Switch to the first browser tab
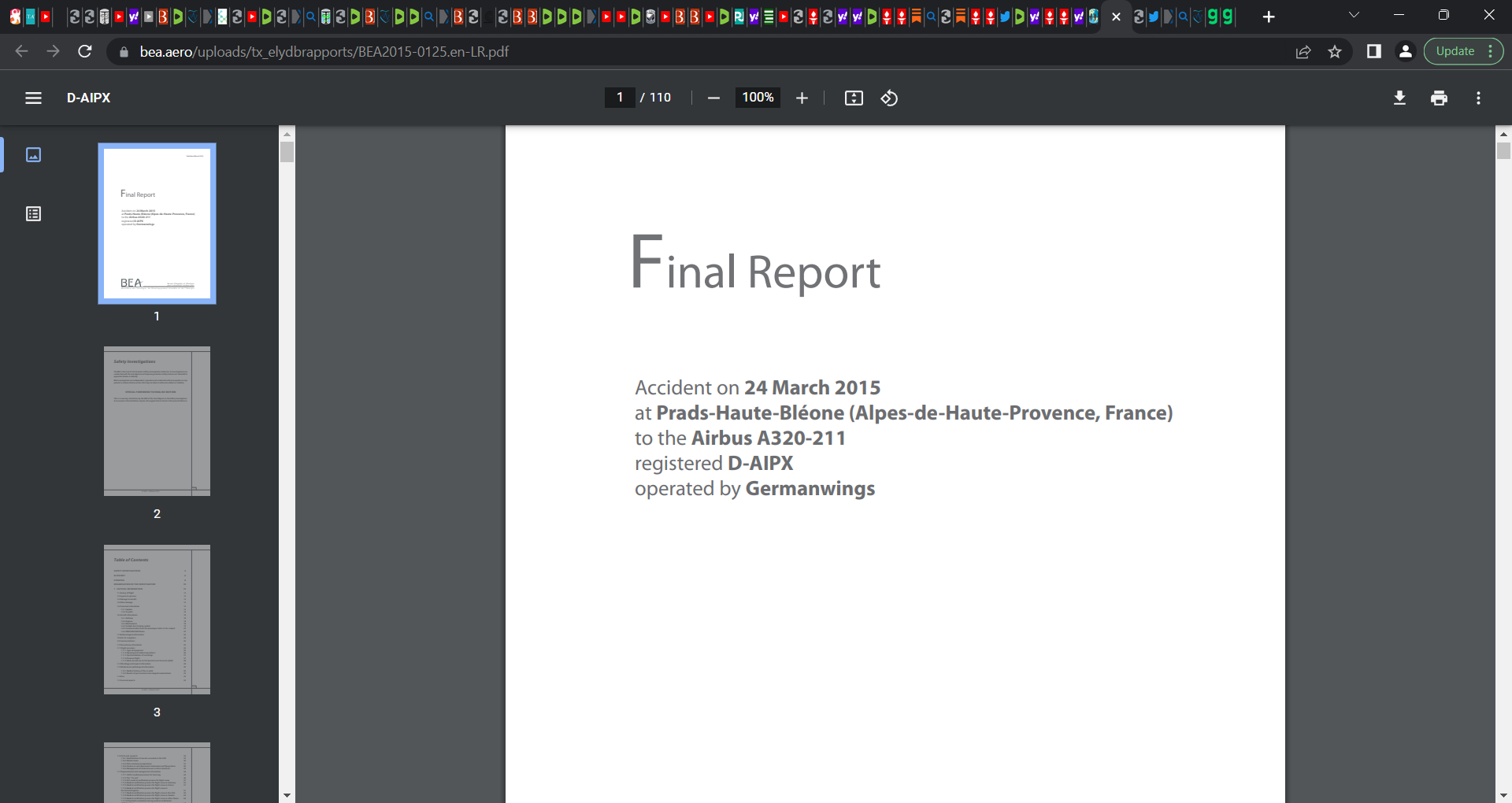Screen dimensions: 1512x803 [x=15, y=17]
